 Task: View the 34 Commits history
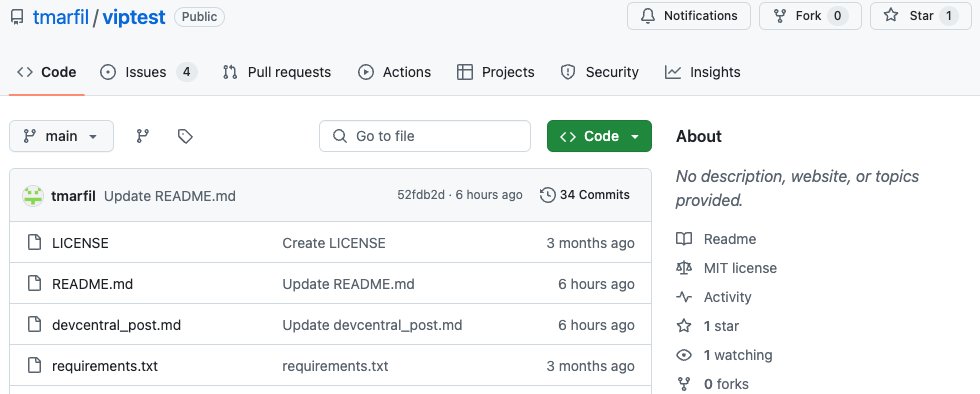pos(585,195)
